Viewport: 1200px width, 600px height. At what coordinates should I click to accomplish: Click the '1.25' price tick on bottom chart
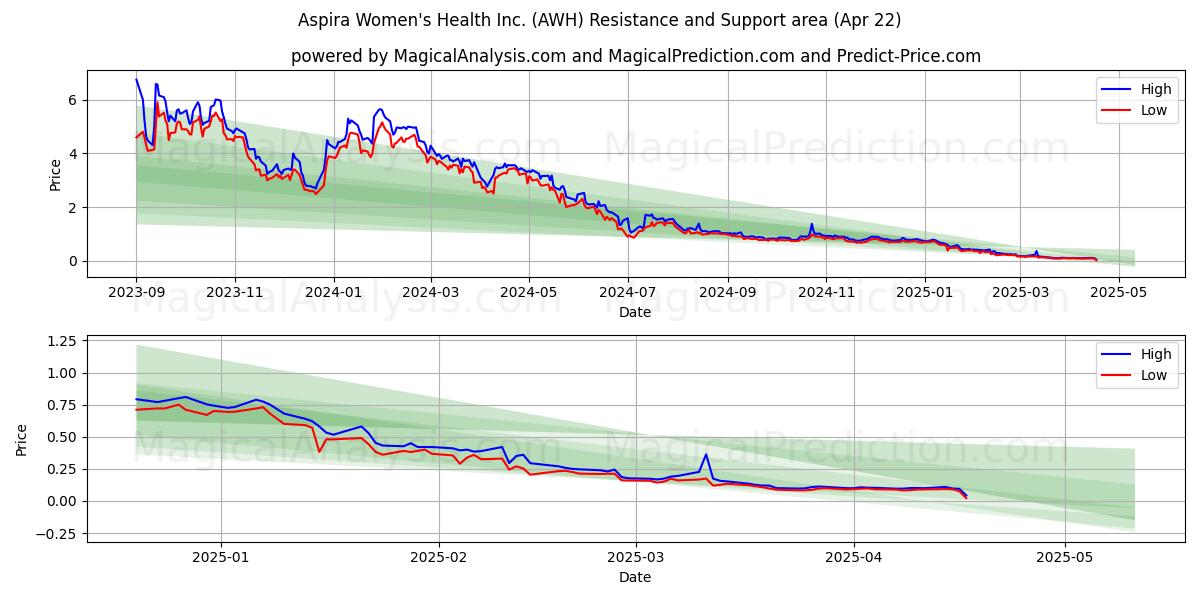point(62,341)
